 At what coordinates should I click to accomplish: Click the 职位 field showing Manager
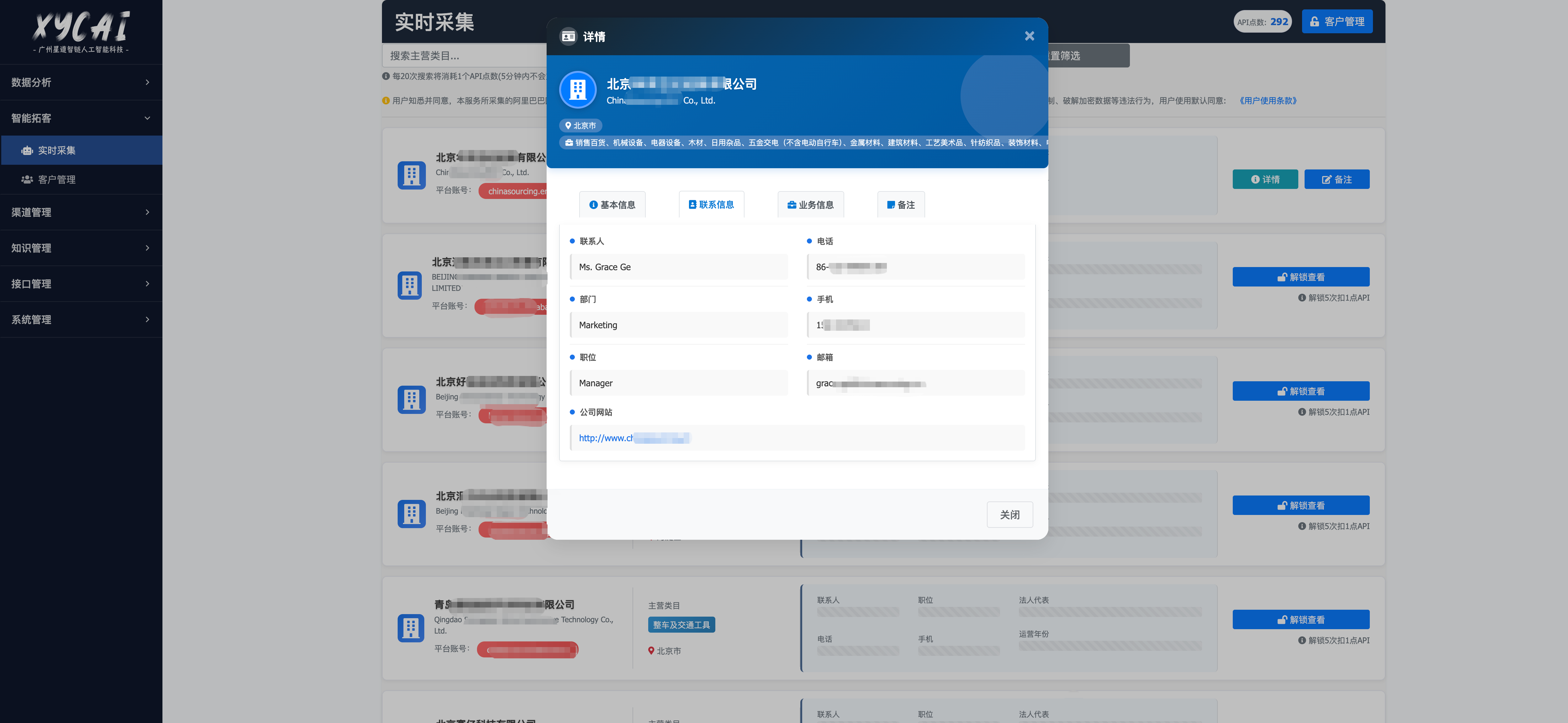679,383
